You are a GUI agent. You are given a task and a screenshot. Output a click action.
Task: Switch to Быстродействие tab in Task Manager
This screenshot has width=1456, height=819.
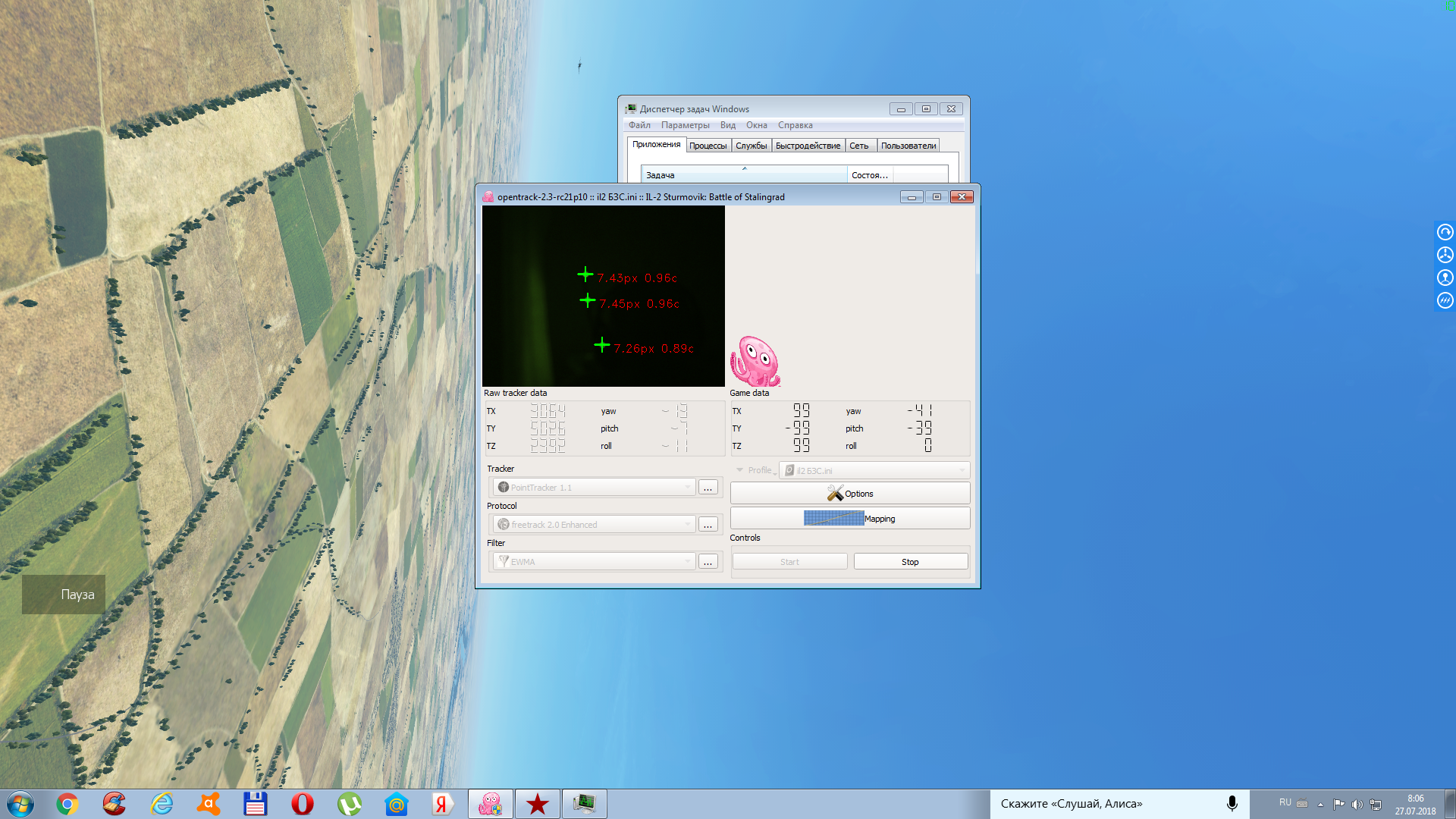pos(808,146)
